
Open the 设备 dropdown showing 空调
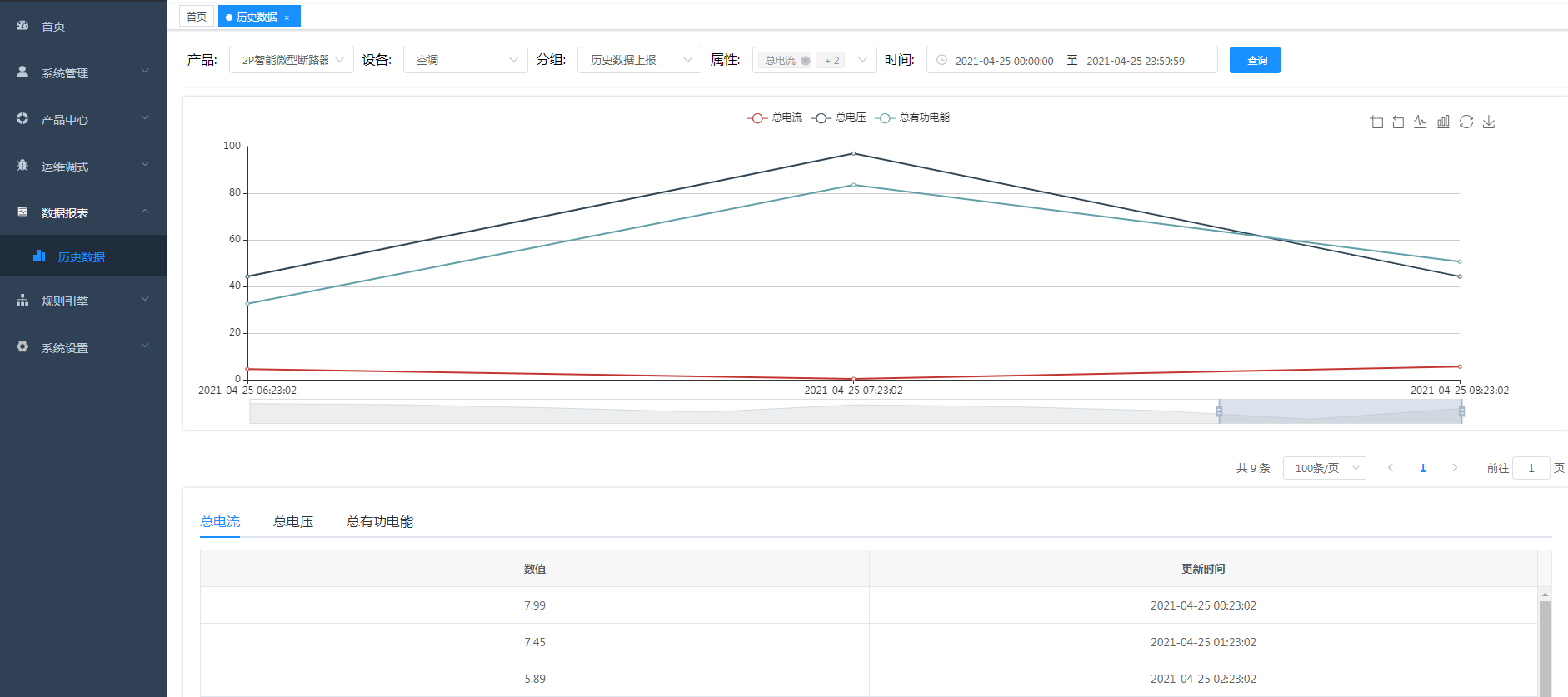466,60
